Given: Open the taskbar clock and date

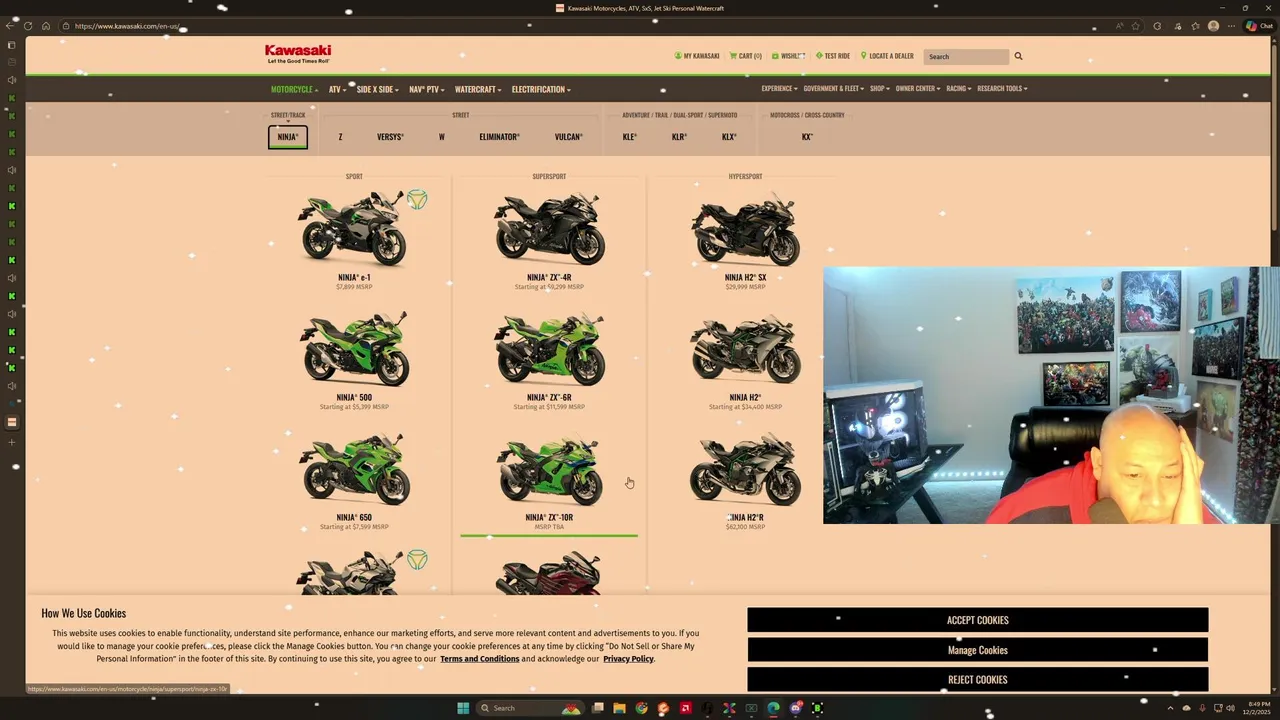Looking at the screenshot, I should click(1256, 708).
